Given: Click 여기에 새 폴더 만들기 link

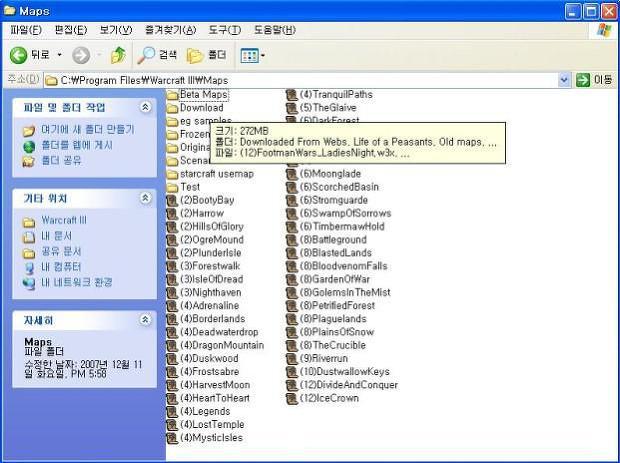Looking at the screenshot, I should pyautogui.click(x=88, y=129).
